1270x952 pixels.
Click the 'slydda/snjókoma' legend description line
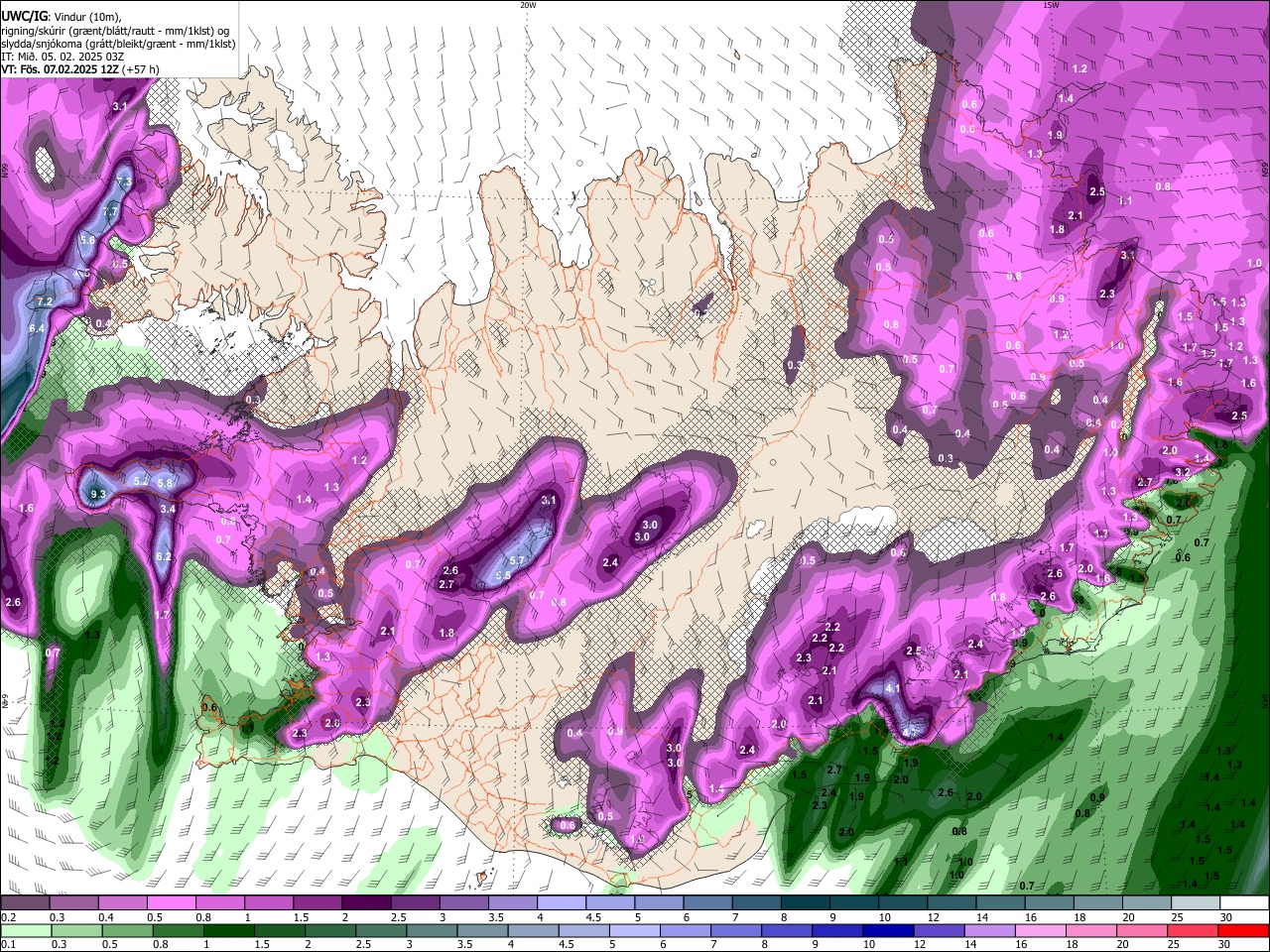tap(118, 44)
